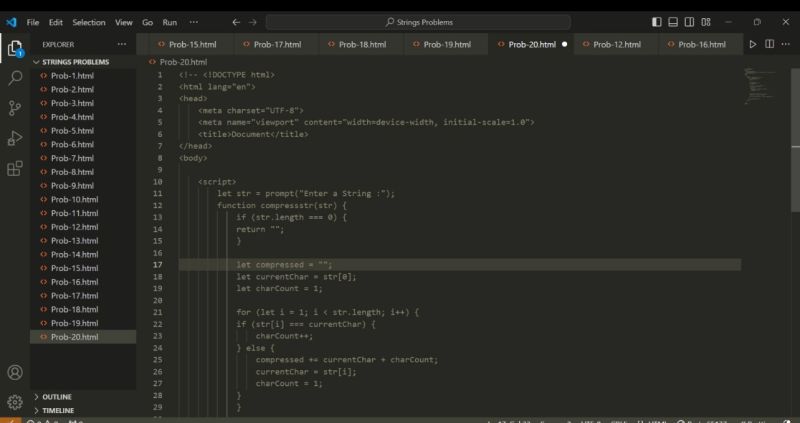Screen dimensions: 800x423
Task: Open the Extensions view
Action: pos(15,168)
